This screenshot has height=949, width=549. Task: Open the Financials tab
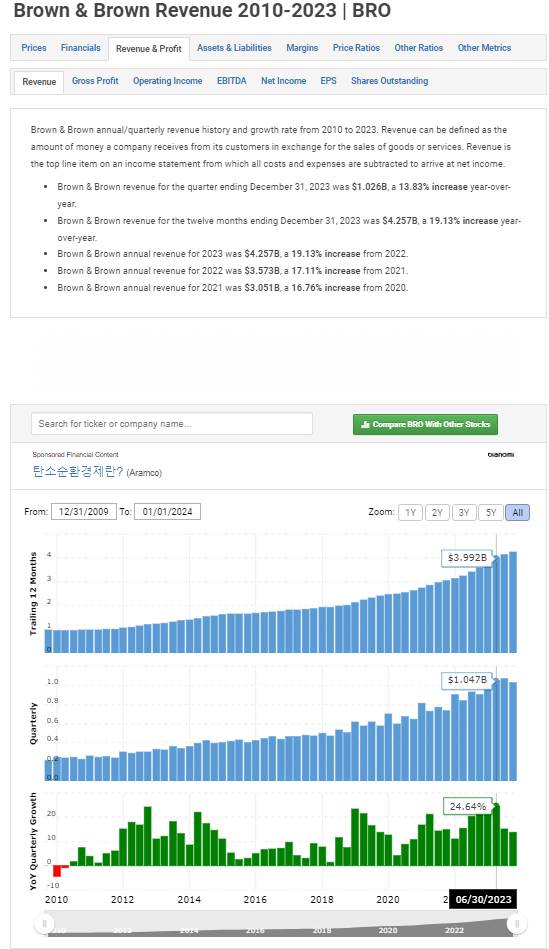point(81,48)
